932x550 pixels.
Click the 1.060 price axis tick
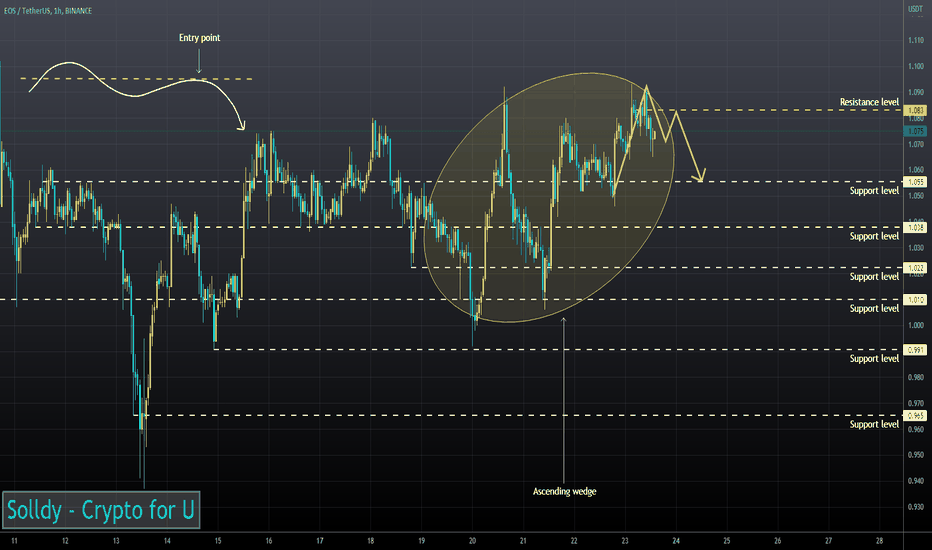coord(916,170)
